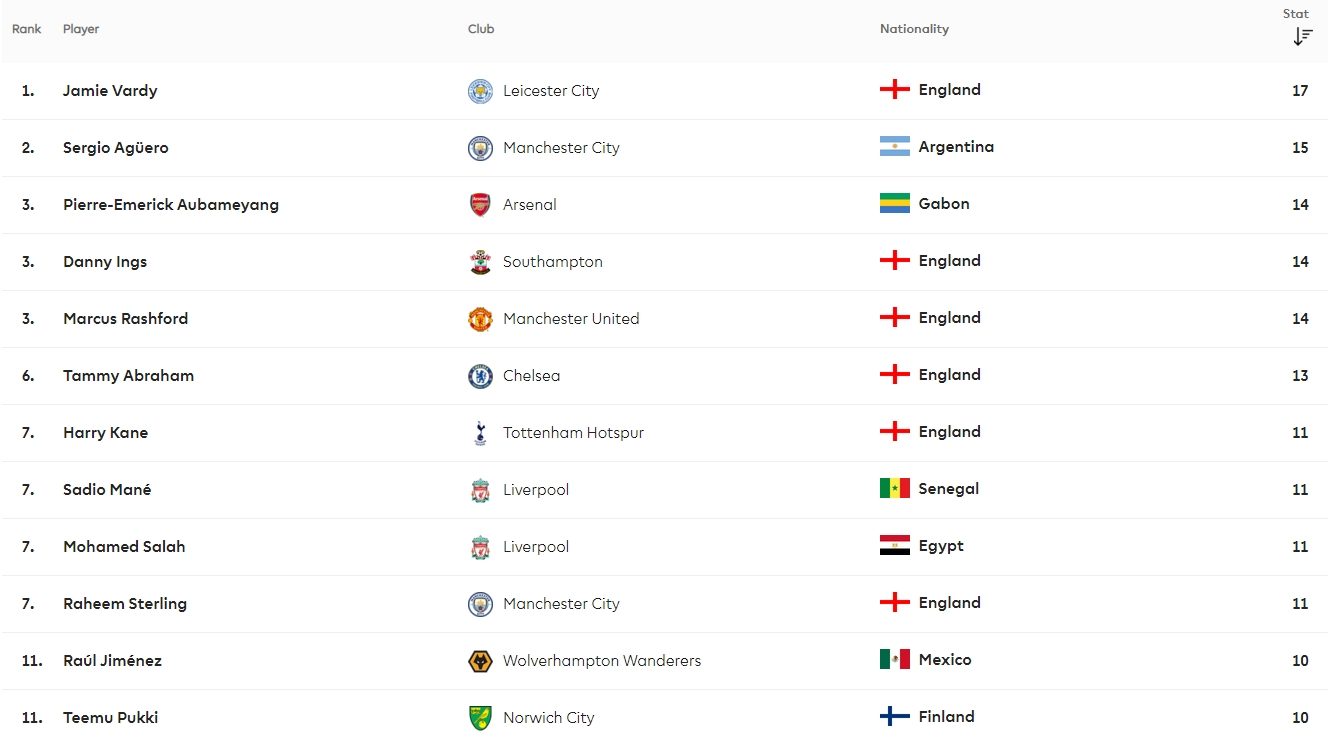Click the Wolverhampton Wanderers club name
1329x742 pixels.
[x=602, y=660]
